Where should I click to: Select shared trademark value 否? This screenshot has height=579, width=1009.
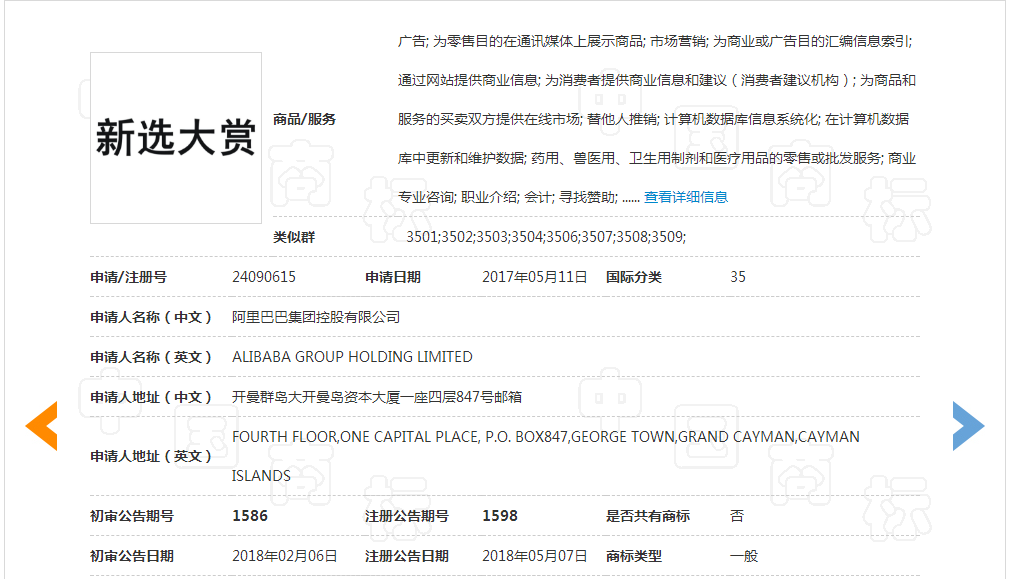click(737, 516)
